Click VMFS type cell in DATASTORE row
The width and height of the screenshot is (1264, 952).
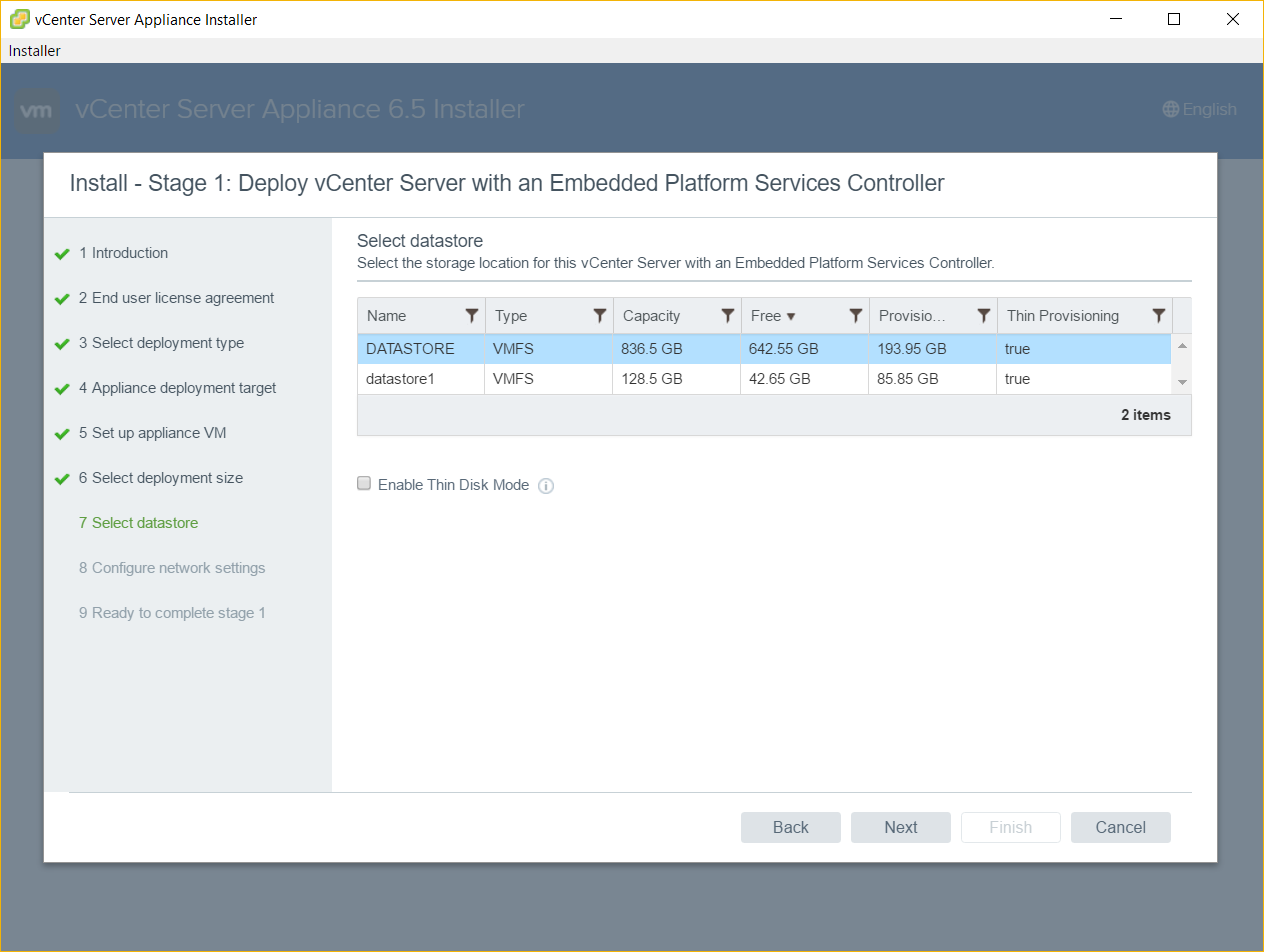click(x=549, y=349)
